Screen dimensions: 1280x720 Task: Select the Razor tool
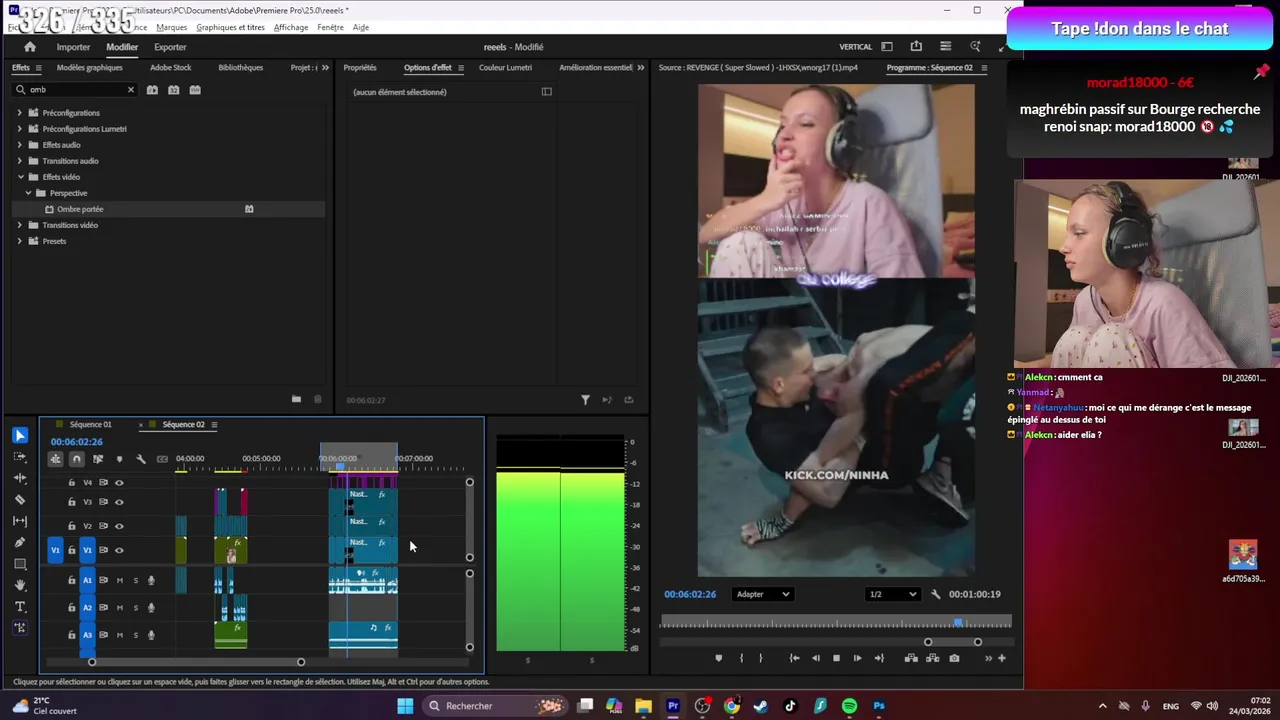(20, 499)
